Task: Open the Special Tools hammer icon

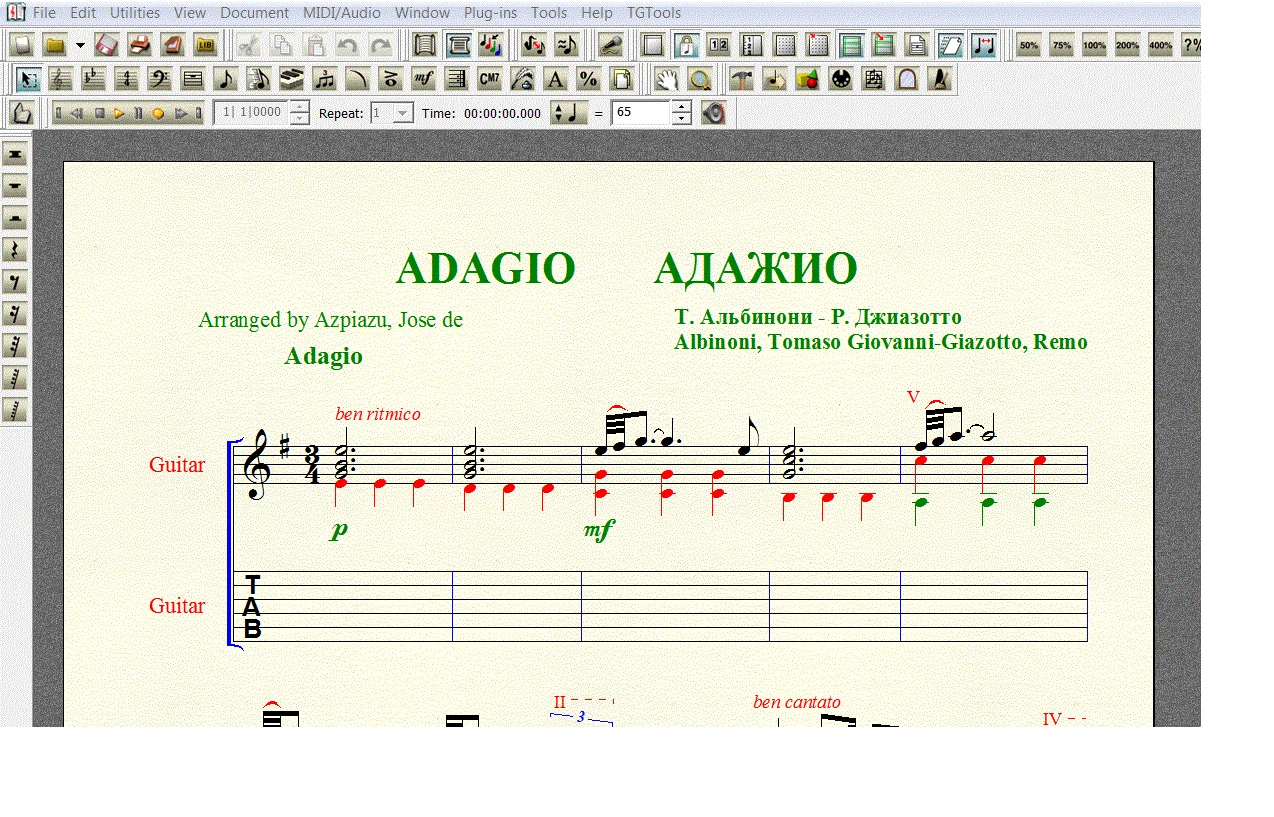Action: coord(741,79)
